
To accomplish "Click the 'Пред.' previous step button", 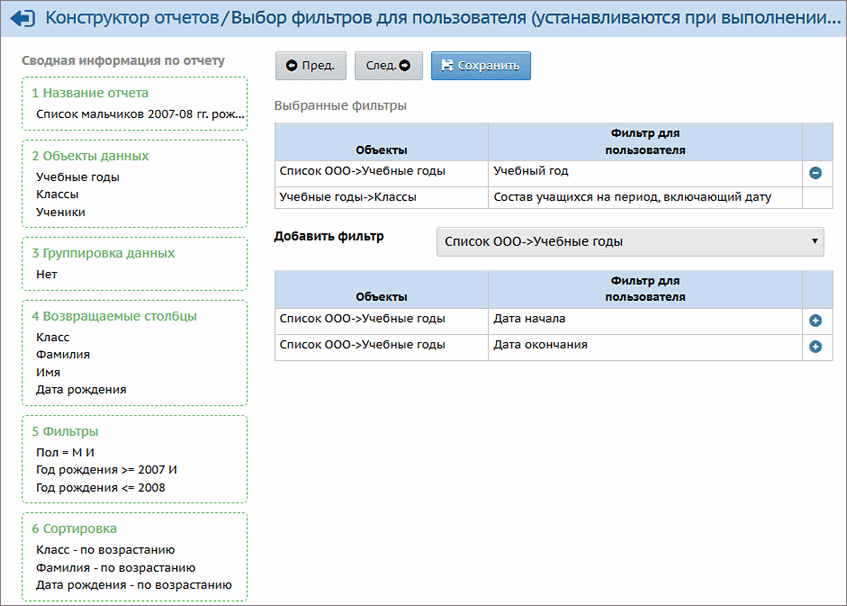I will [x=311, y=66].
